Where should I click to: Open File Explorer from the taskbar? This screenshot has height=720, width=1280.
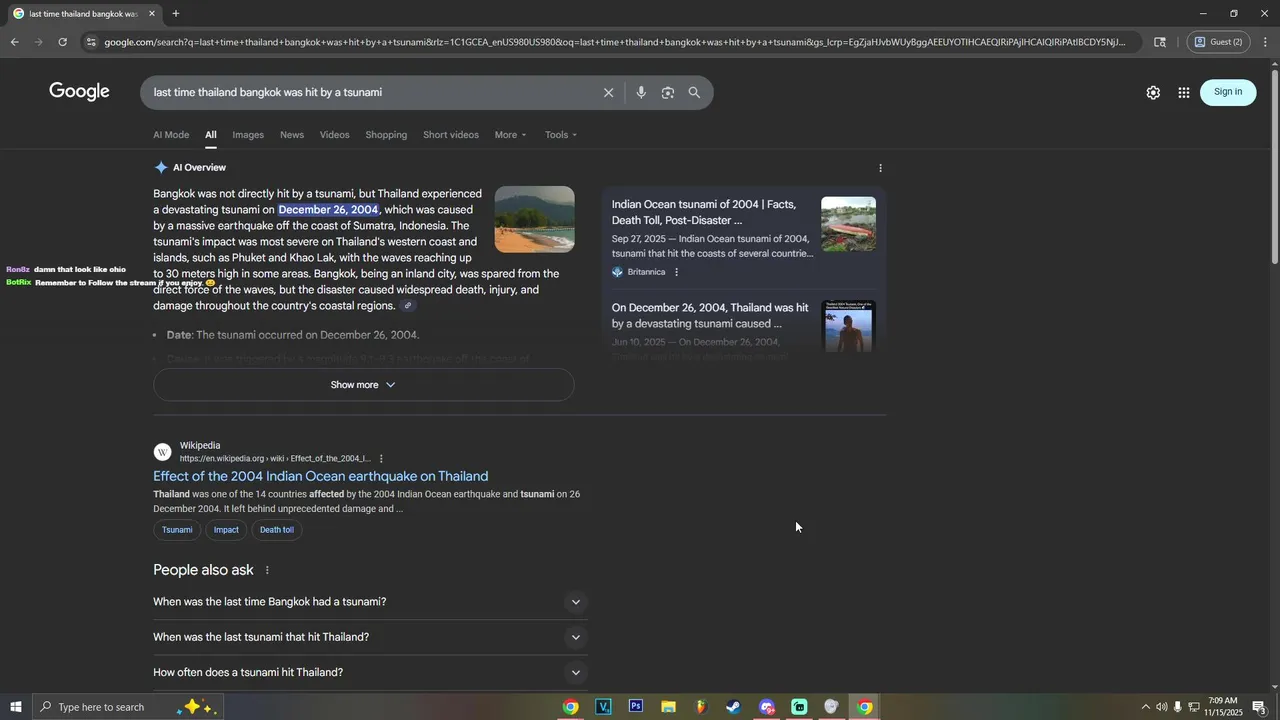[668, 707]
